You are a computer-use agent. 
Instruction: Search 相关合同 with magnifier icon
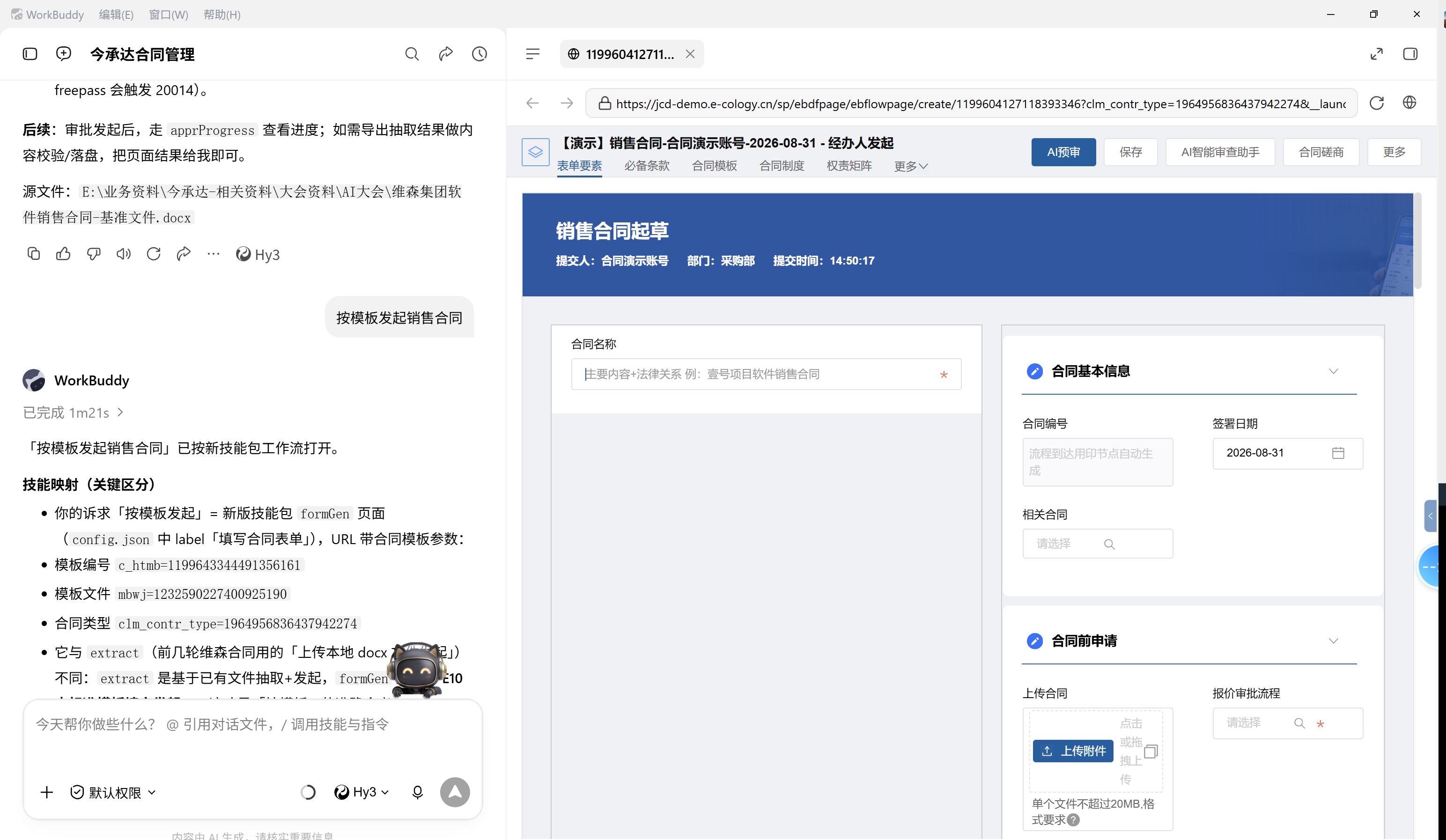pyautogui.click(x=1108, y=544)
